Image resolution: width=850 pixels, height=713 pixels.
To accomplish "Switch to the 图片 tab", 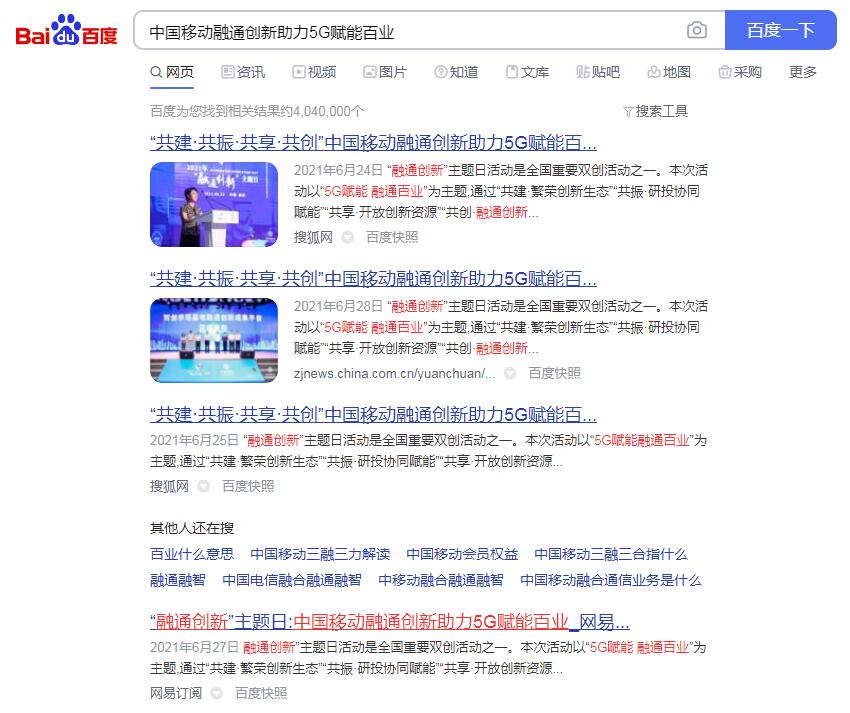I will coord(385,72).
